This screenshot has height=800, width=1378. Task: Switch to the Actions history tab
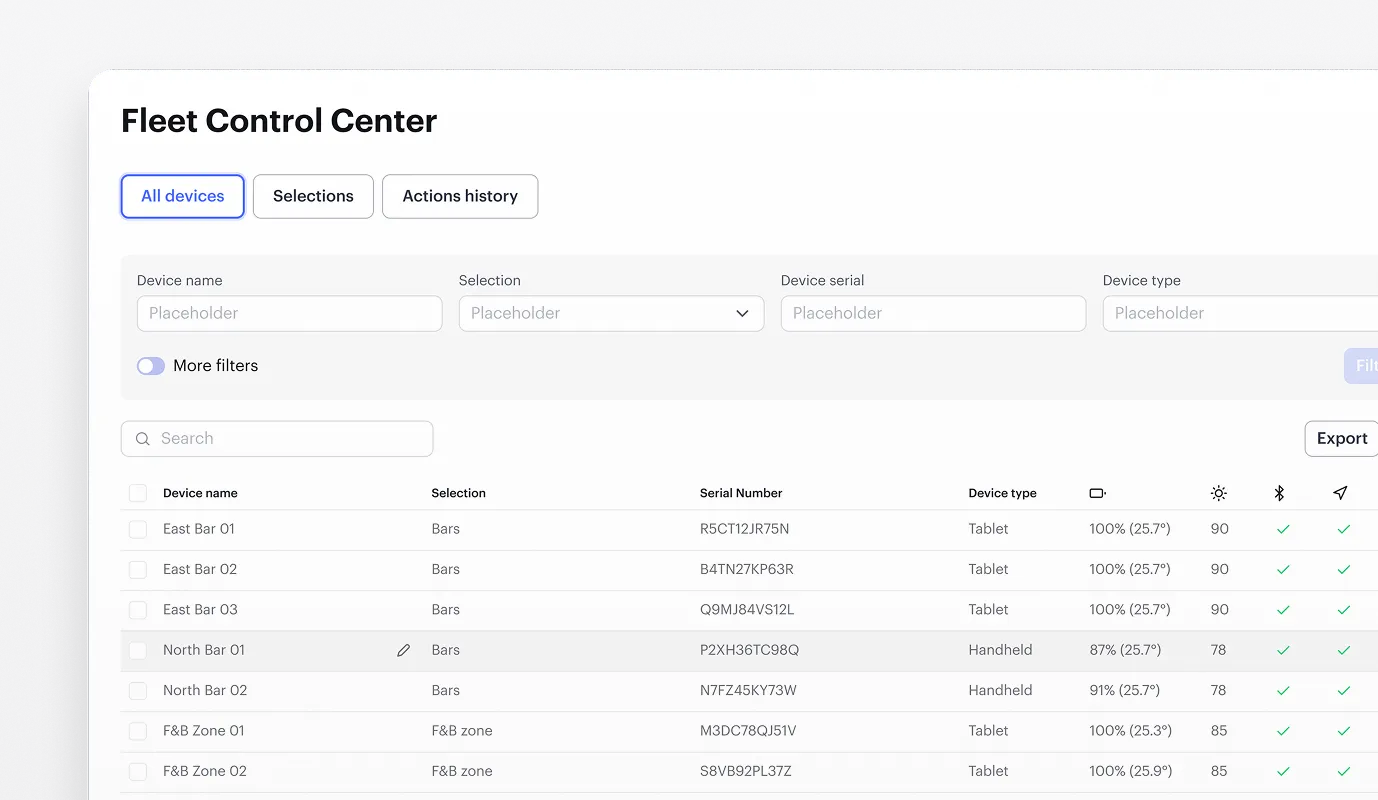(x=460, y=196)
